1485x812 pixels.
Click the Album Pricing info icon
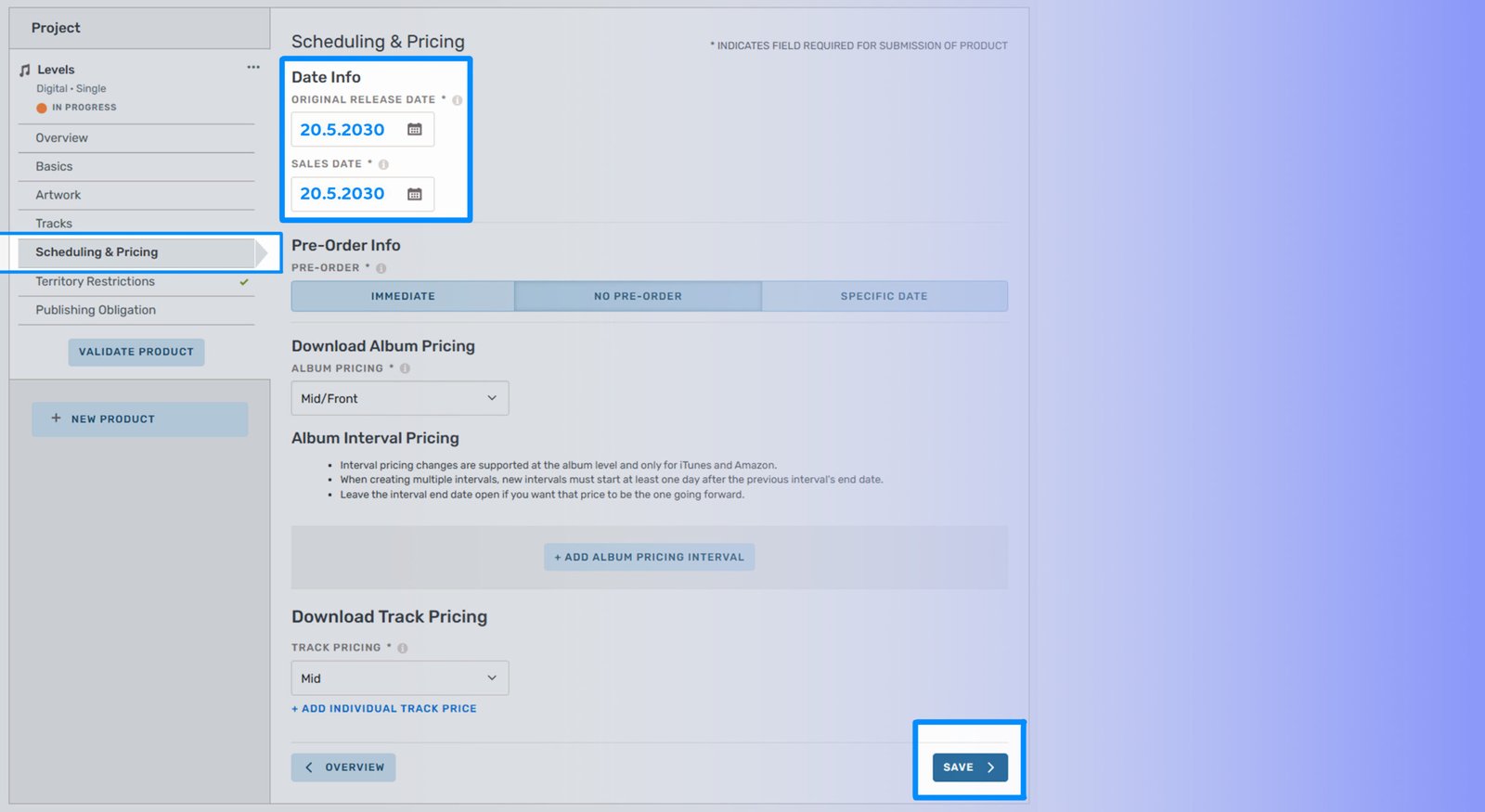click(x=405, y=368)
